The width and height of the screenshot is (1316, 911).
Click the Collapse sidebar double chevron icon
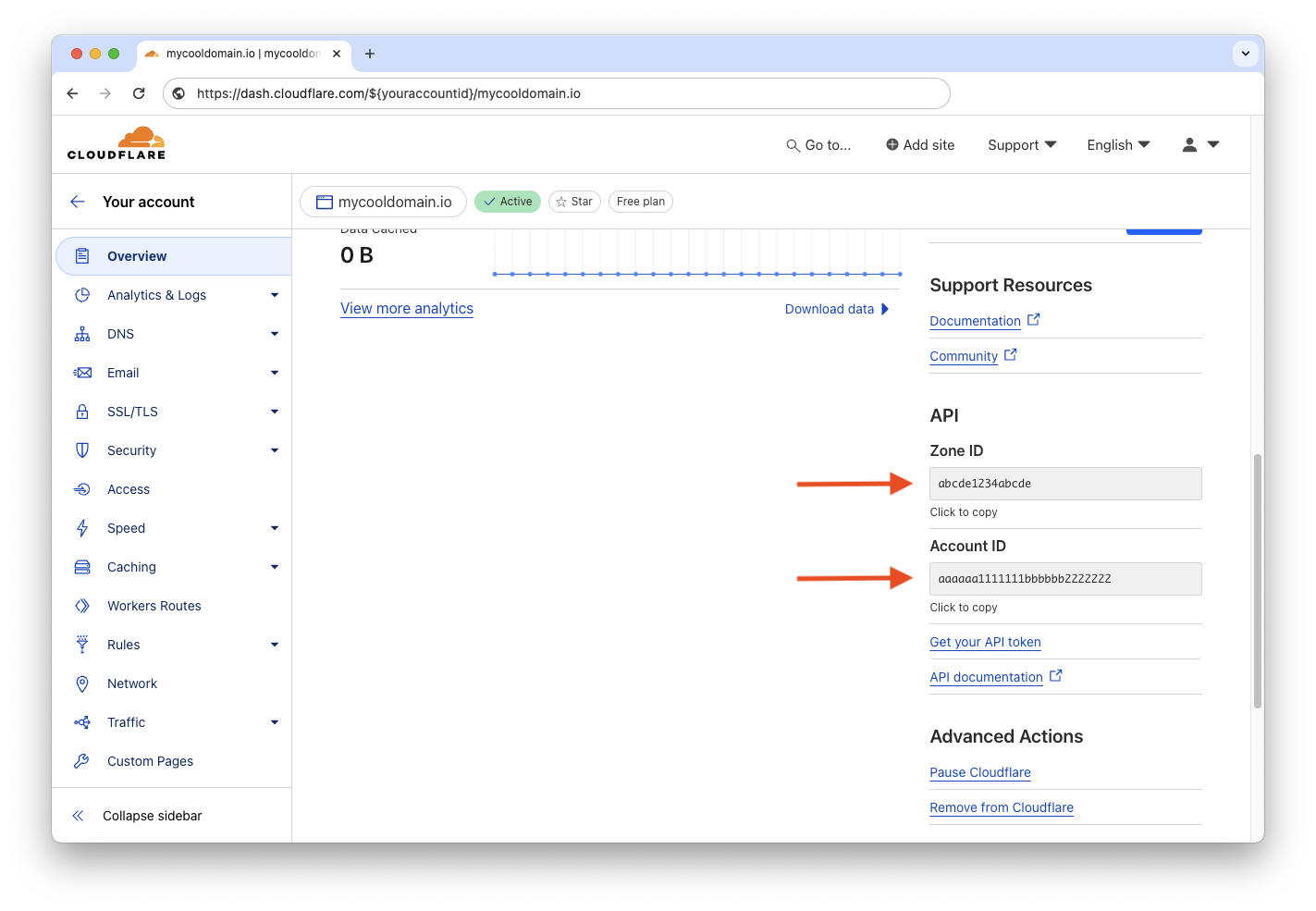tap(79, 816)
